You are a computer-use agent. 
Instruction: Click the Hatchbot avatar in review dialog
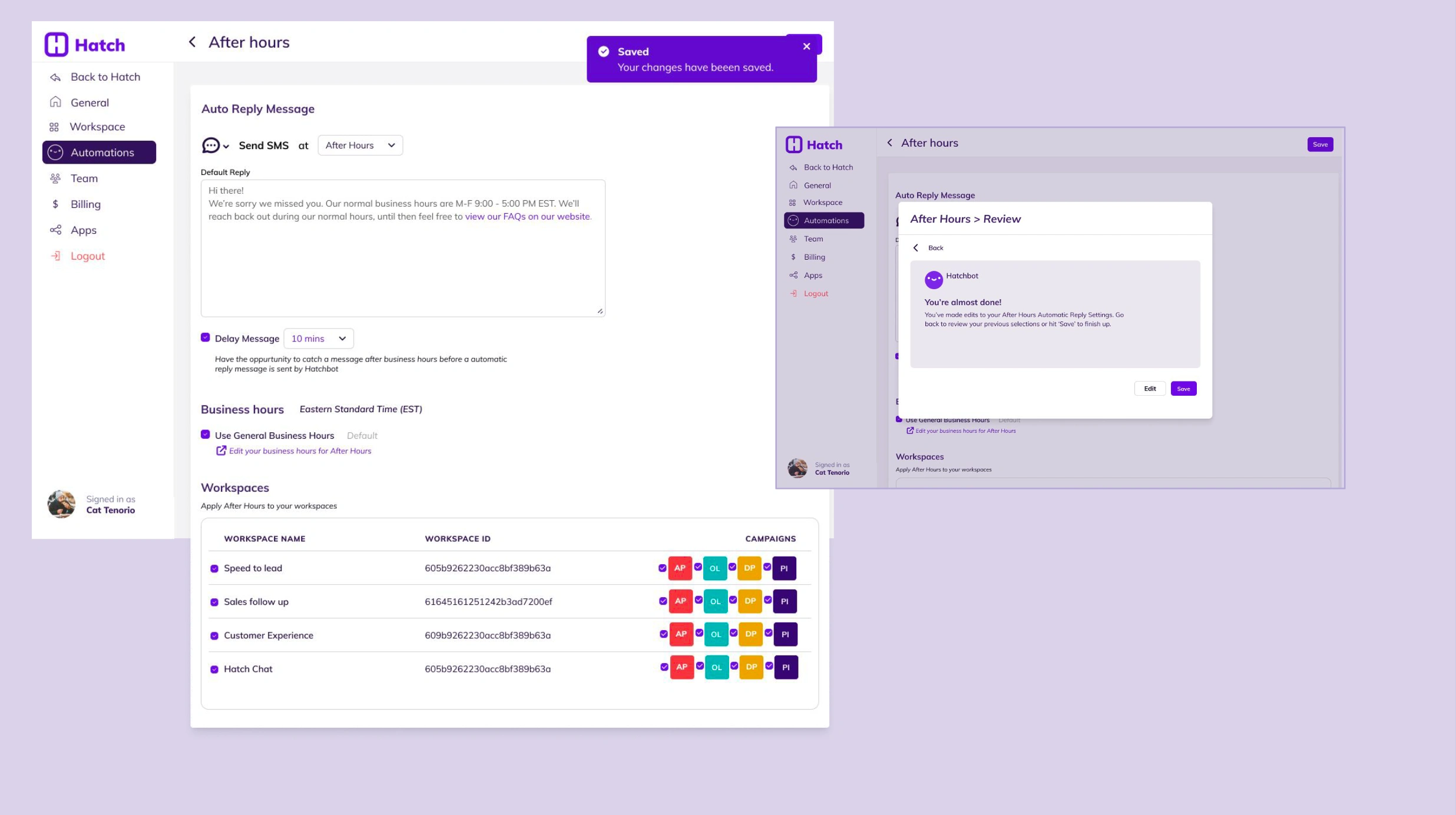[x=934, y=280]
